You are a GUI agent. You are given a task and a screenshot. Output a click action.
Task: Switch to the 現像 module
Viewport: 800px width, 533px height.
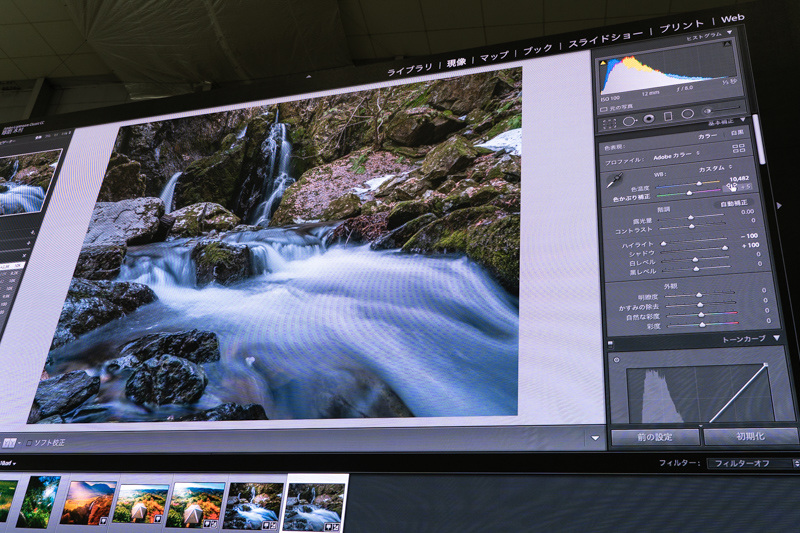[x=457, y=62]
